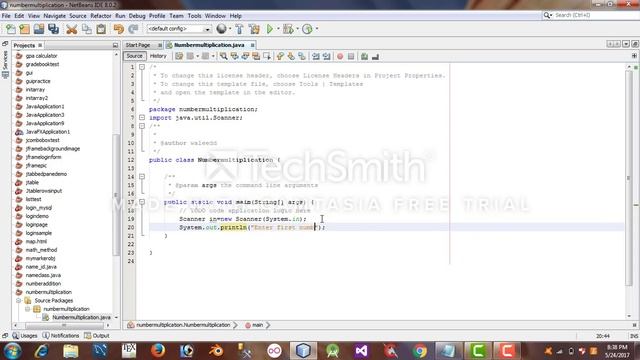Image resolution: width=640 pixels, height=360 pixels.
Task: Open the Usages window button
Action: click(24, 336)
